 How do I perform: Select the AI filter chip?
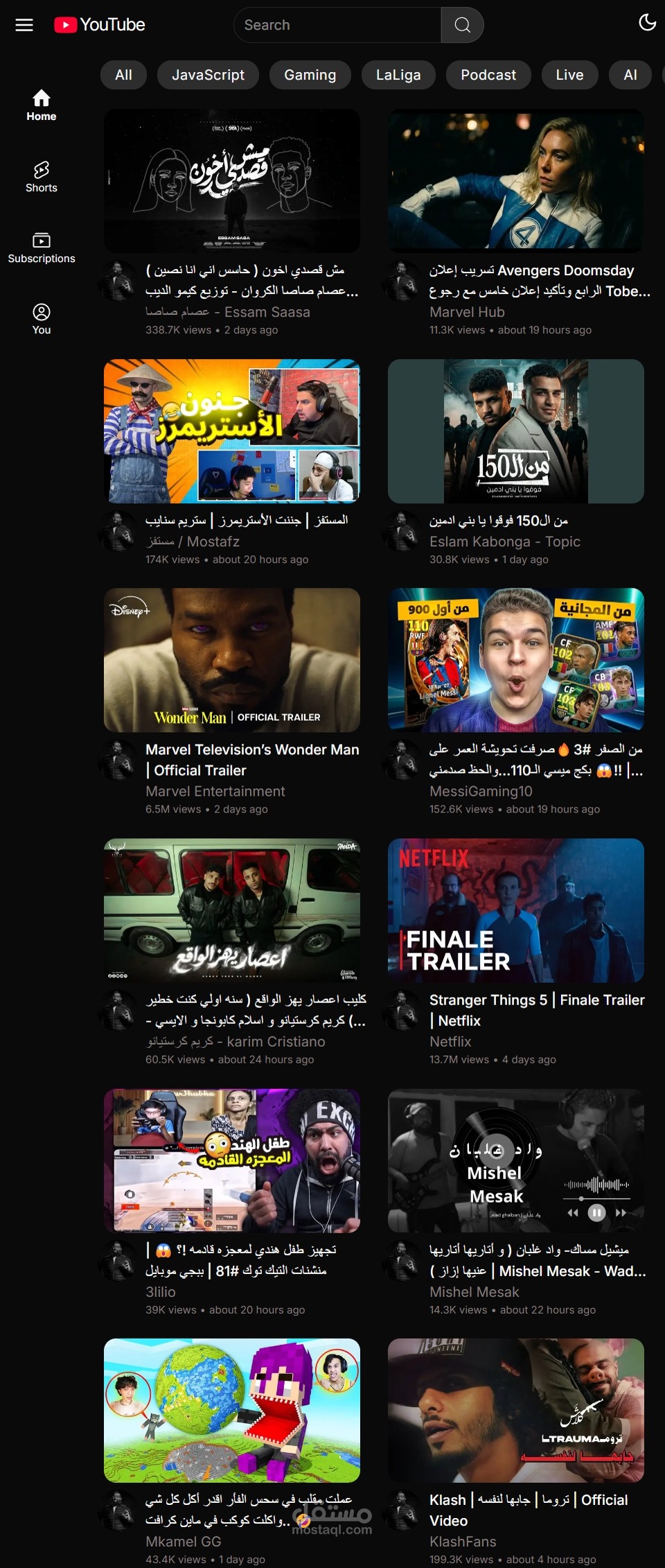[x=630, y=75]
